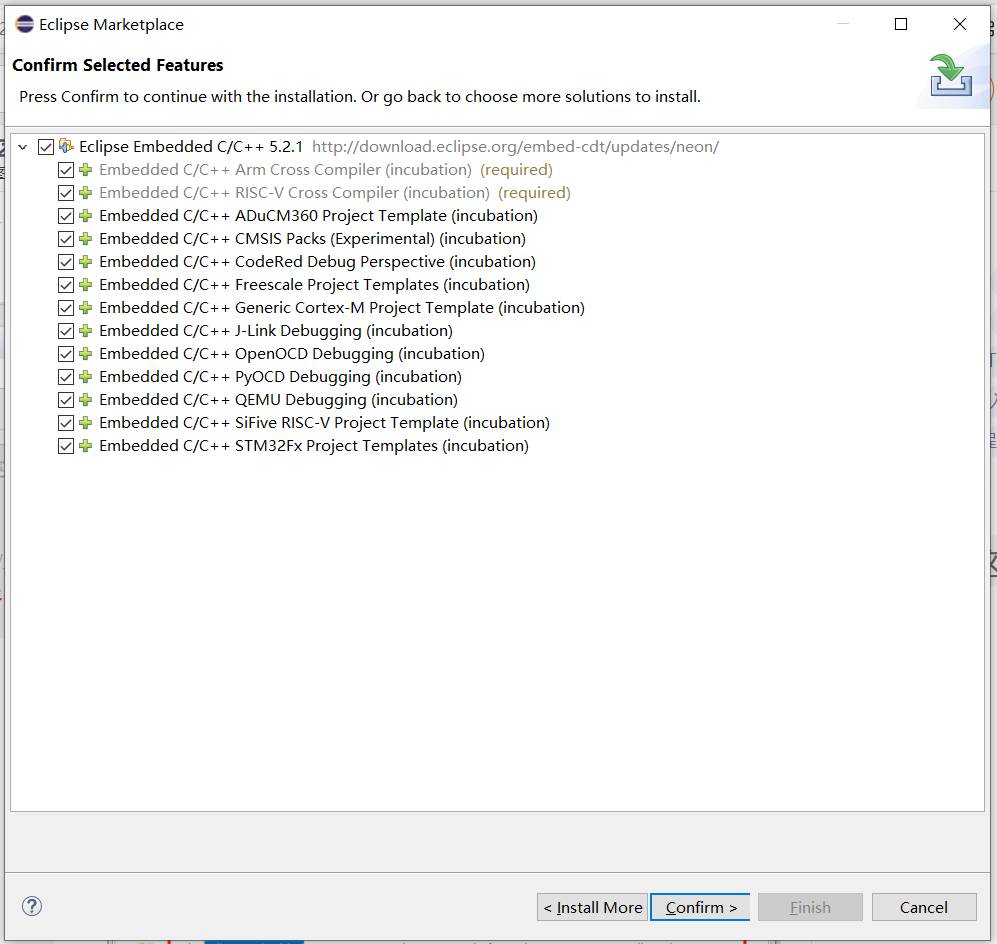Click plus icon beside SiFive RISC-V Template
997x944 pixels.
click(86, 423)
